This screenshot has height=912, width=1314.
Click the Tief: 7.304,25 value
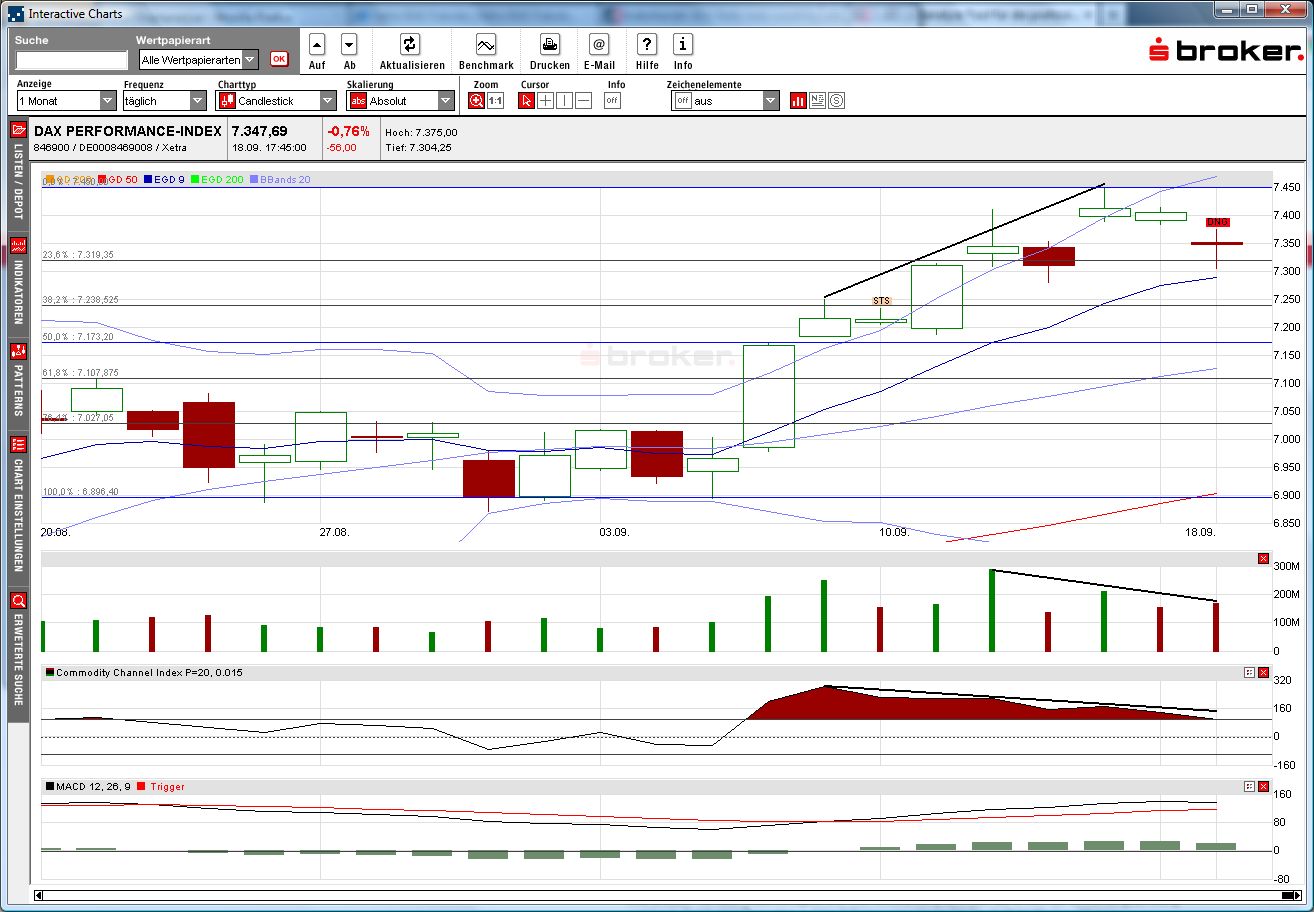pos(419,148)
